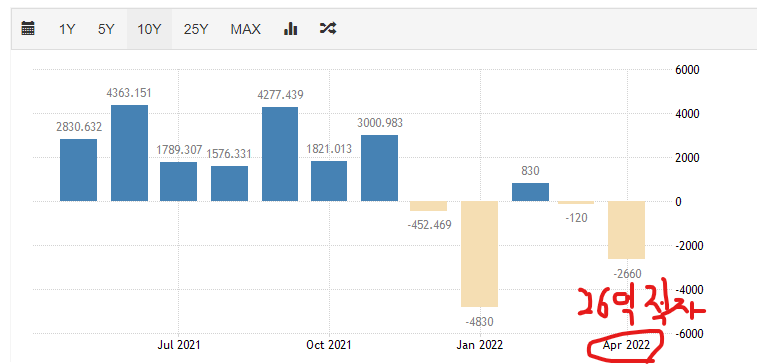Screen dimensions: 757x364
Task: Click the -120 data label
Action: (576, 218)
